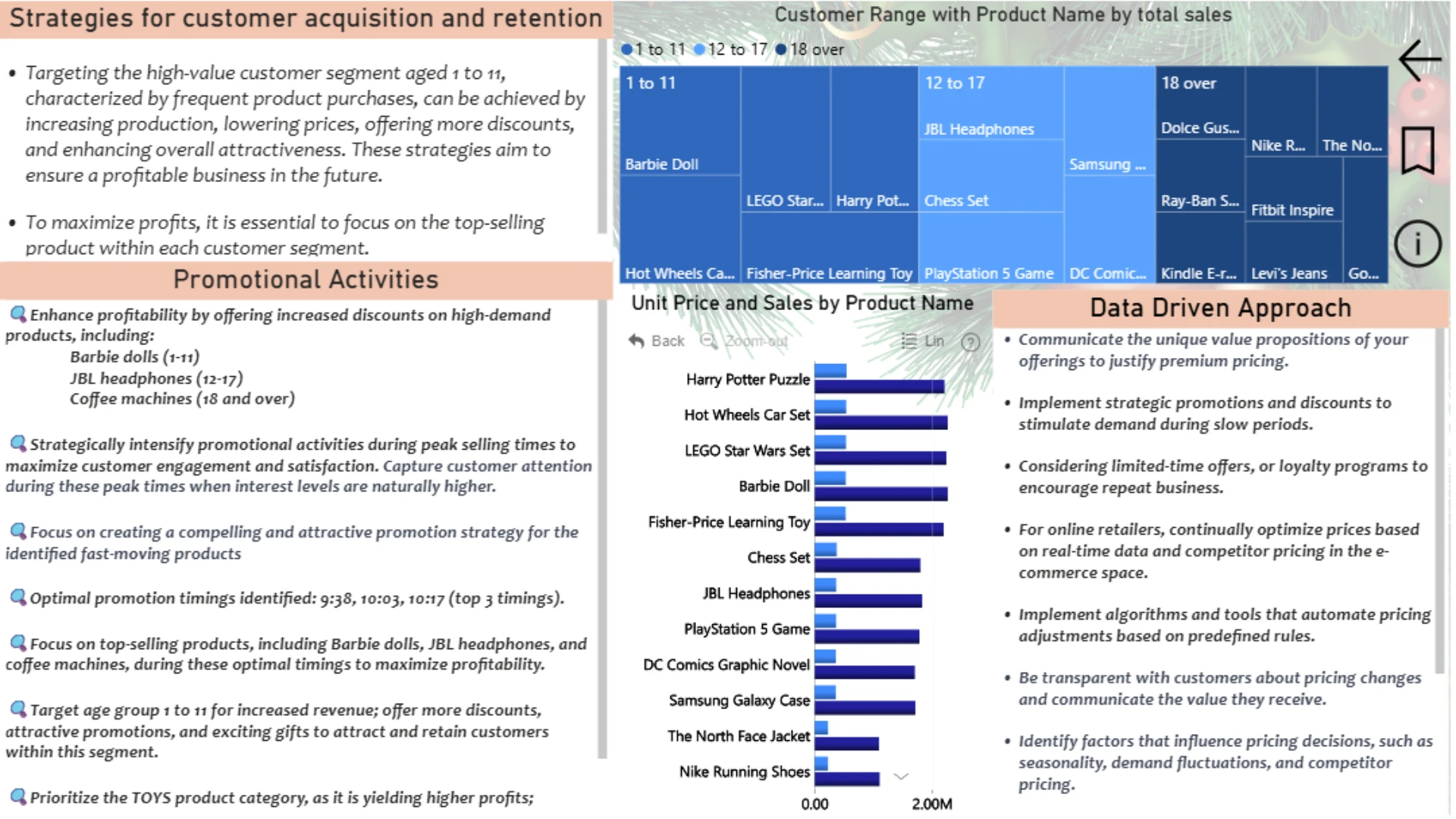Select the Go... treemap tile

point(1365,221)
